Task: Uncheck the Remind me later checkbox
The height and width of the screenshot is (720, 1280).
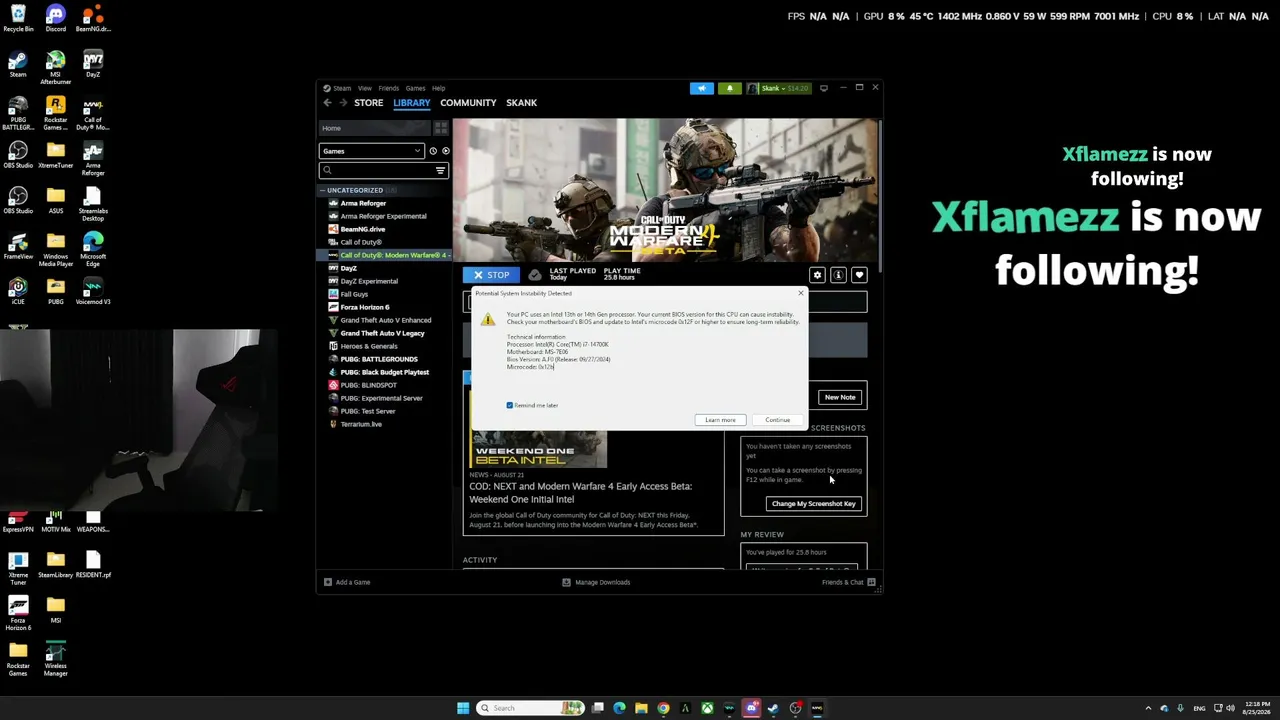Action: tap(510, 405)
